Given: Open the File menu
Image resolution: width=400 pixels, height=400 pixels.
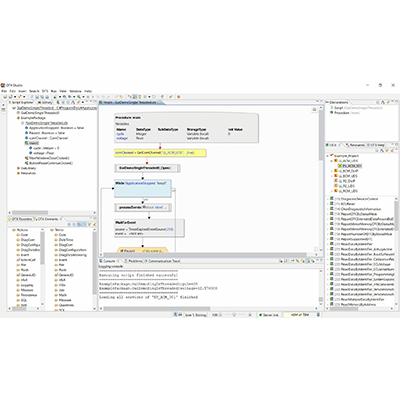Looking at the screenshot, I should pyautogui.click(x=4, y=91).
